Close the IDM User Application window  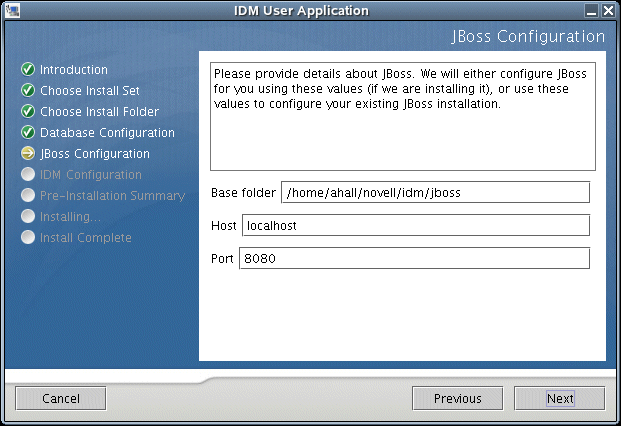(607, 11)
